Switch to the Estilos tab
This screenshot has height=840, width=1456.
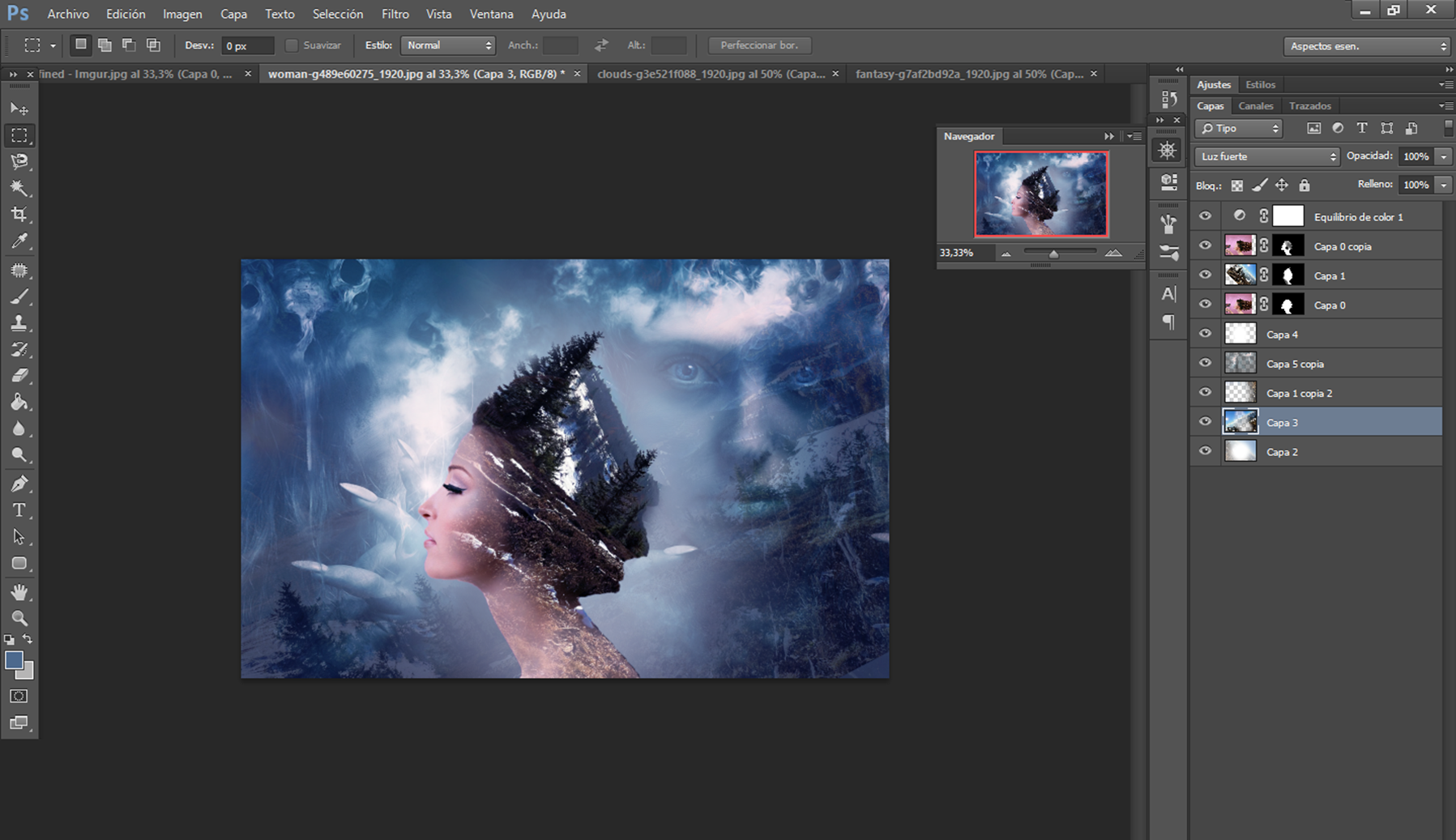(x=1260, y=84)
